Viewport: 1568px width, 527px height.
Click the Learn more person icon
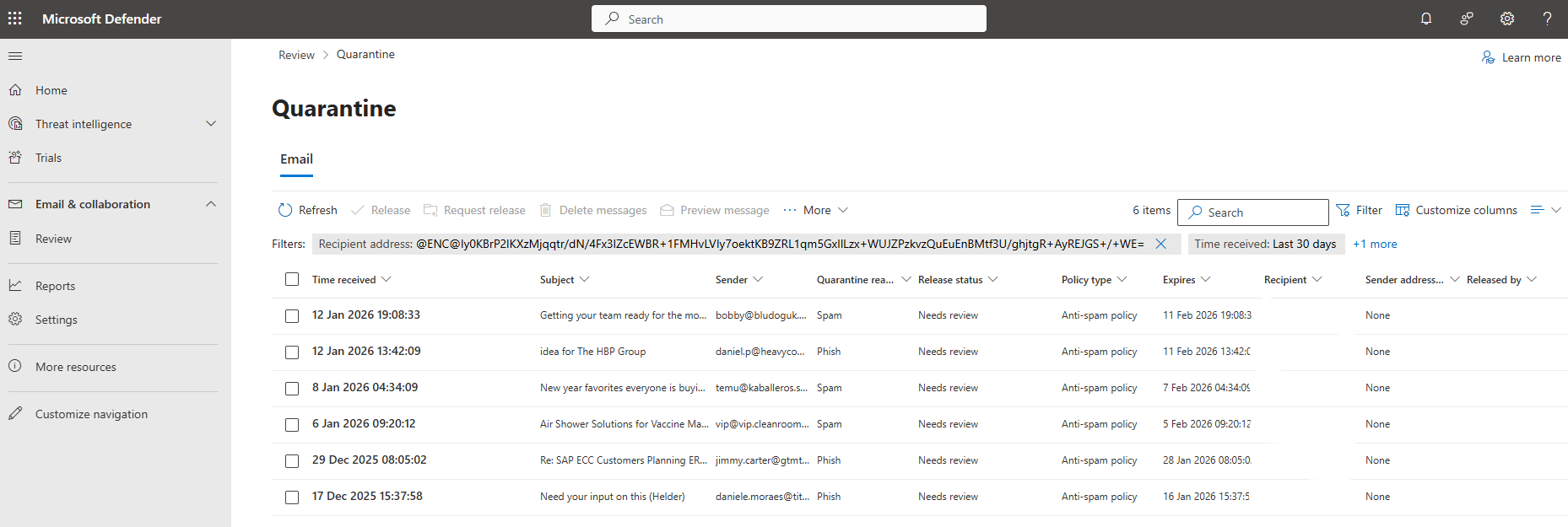(x=1489, y=57)
